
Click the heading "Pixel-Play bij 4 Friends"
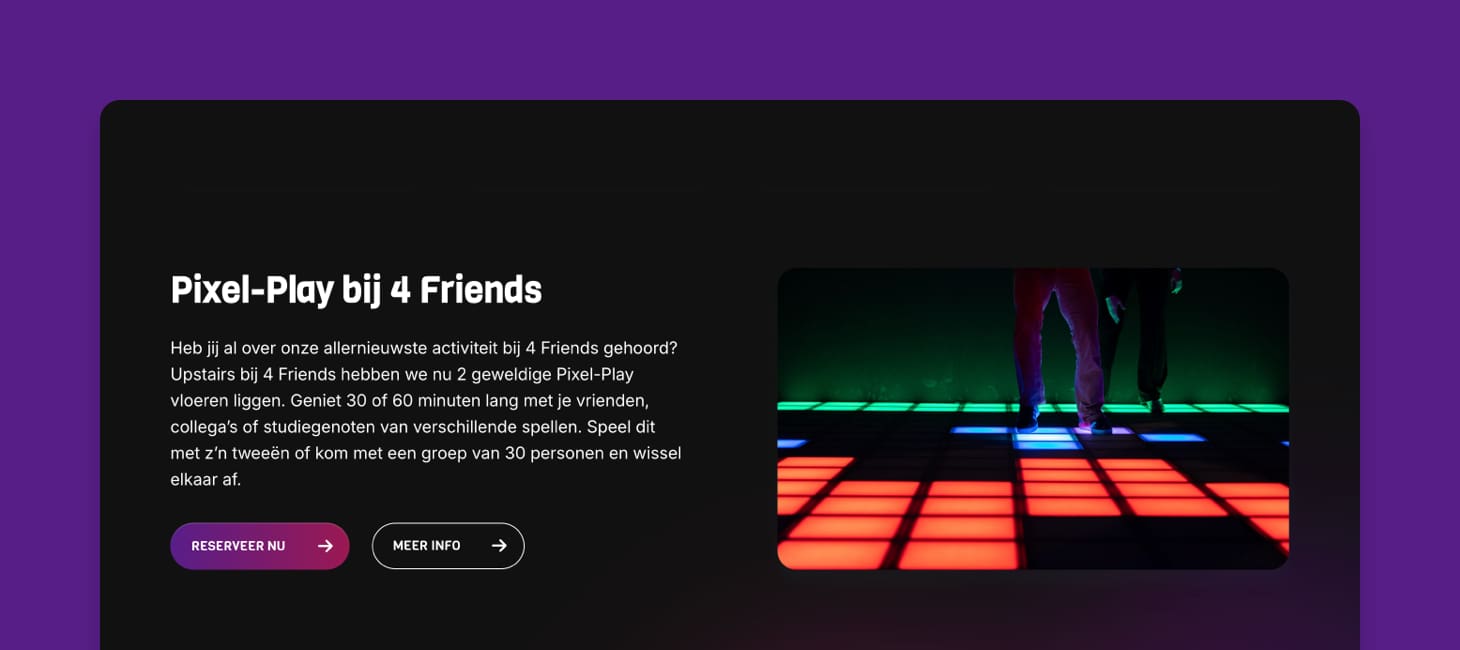[356, 290]
